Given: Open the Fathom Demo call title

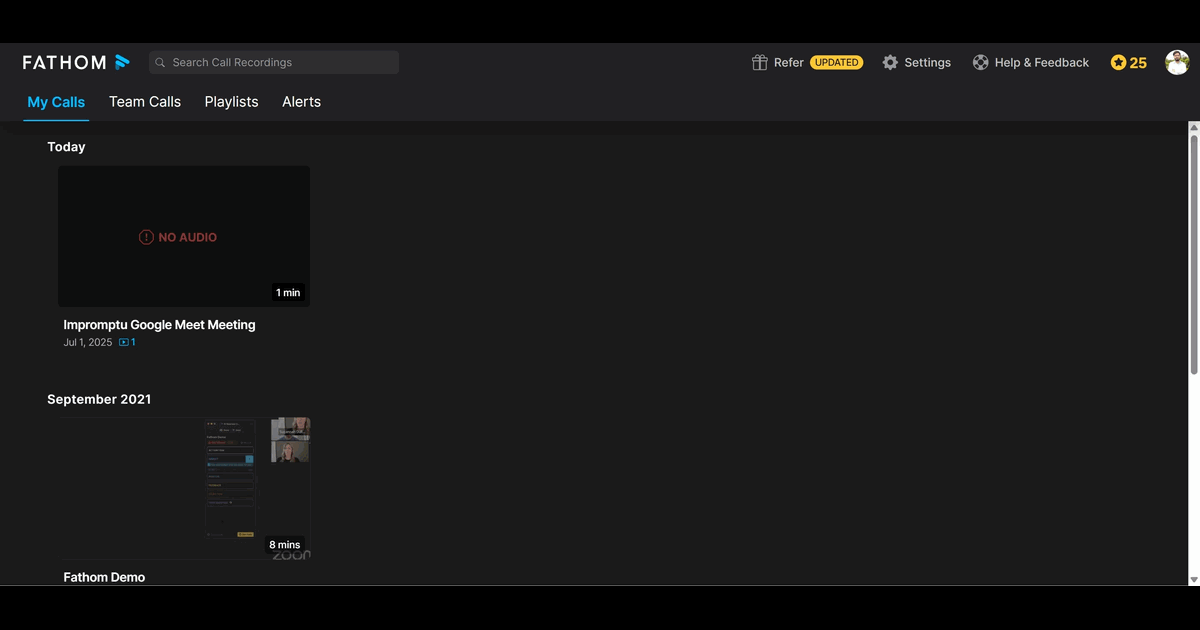Looking at the screenshot, I should (x=104, y=577).
